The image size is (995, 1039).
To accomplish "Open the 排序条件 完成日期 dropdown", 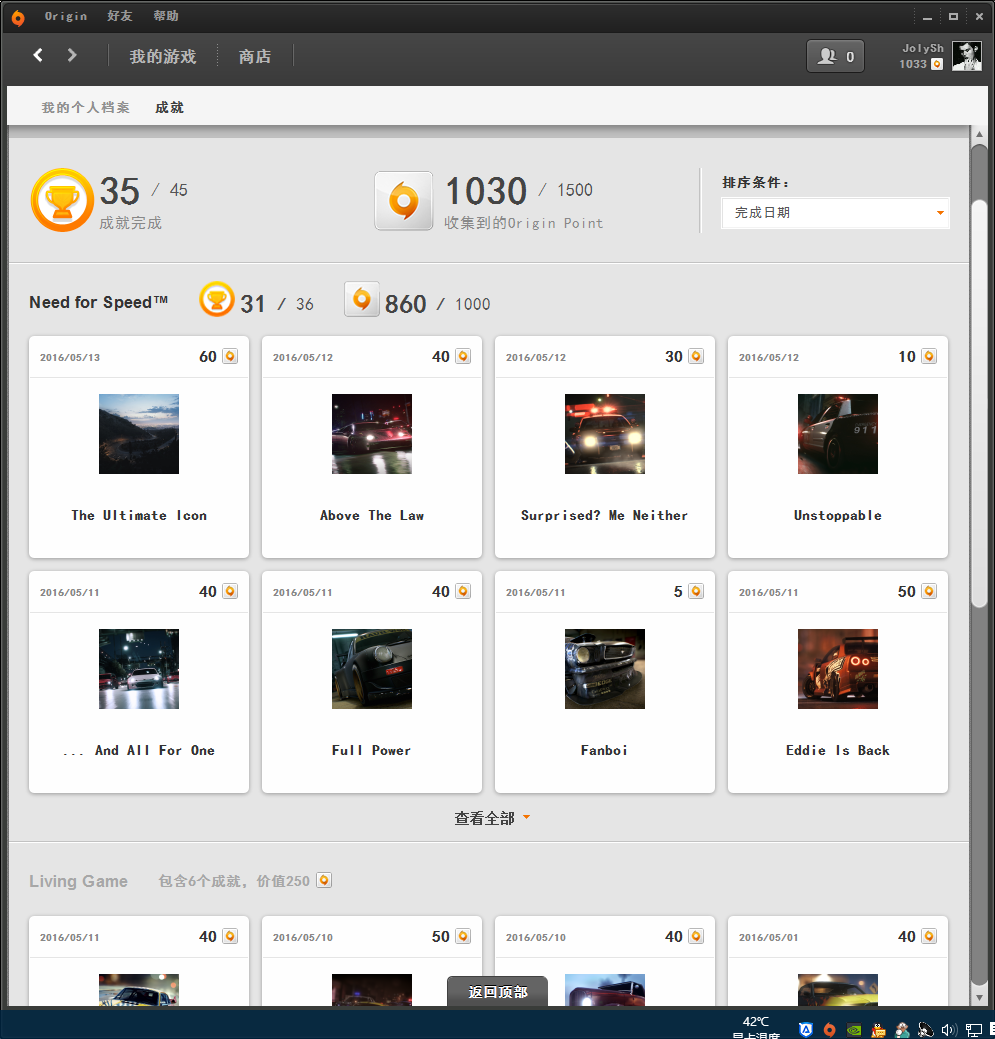I will pos(835,213).
